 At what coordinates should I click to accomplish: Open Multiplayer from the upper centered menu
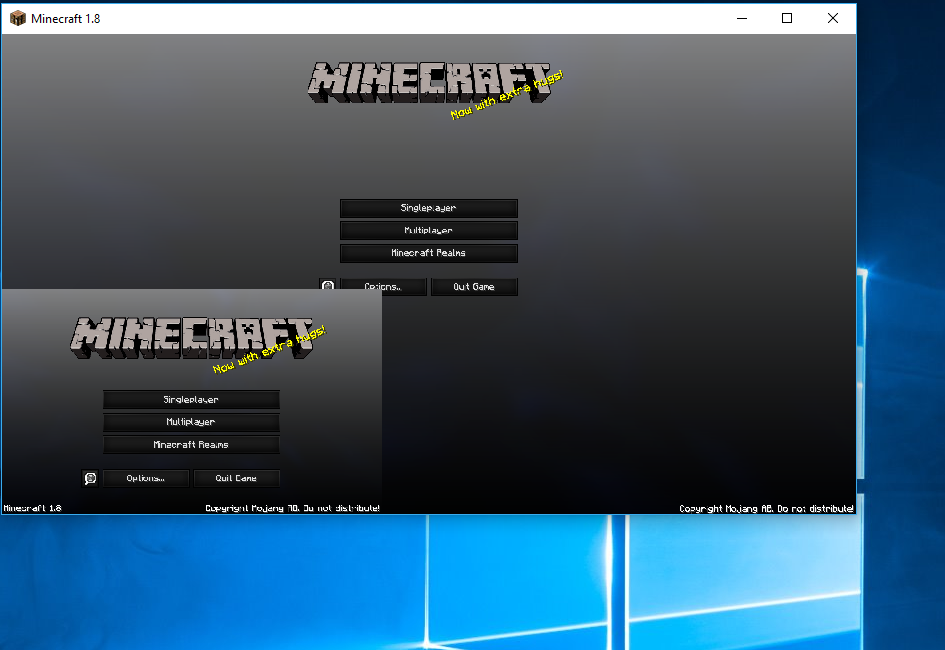428,230
